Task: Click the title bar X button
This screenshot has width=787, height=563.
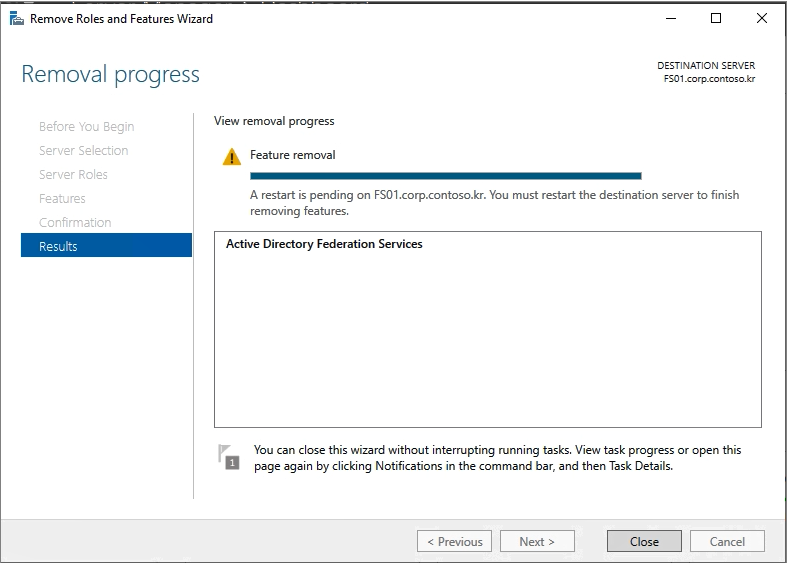Action: (761, 19)
